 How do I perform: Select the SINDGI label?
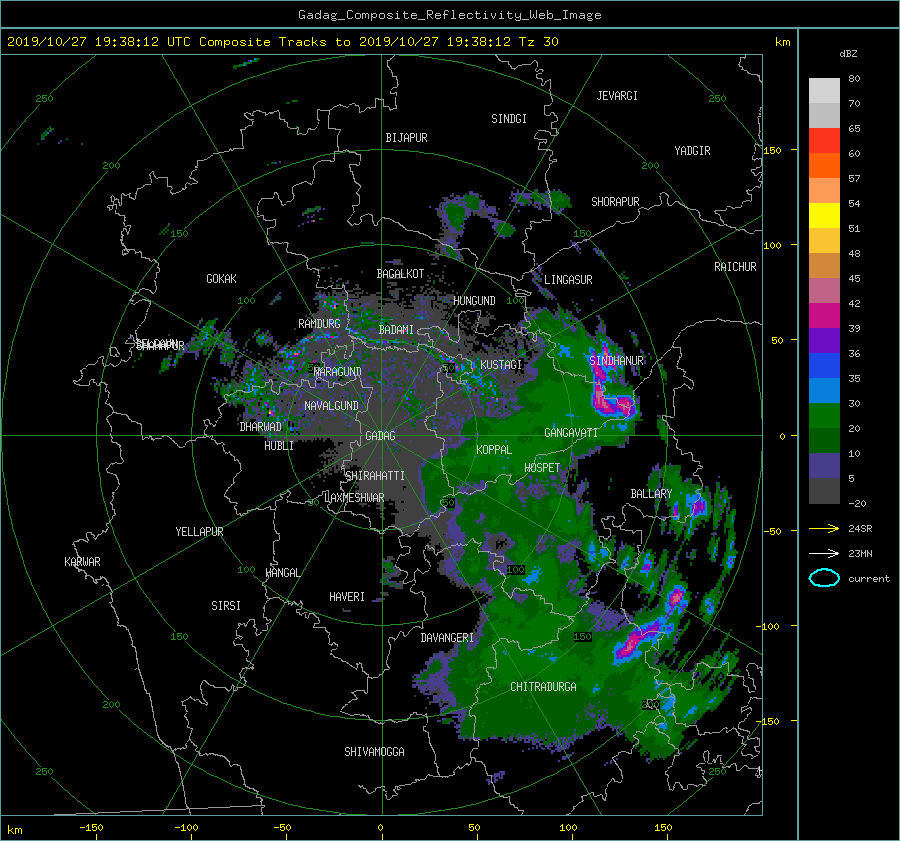(509, 119)
